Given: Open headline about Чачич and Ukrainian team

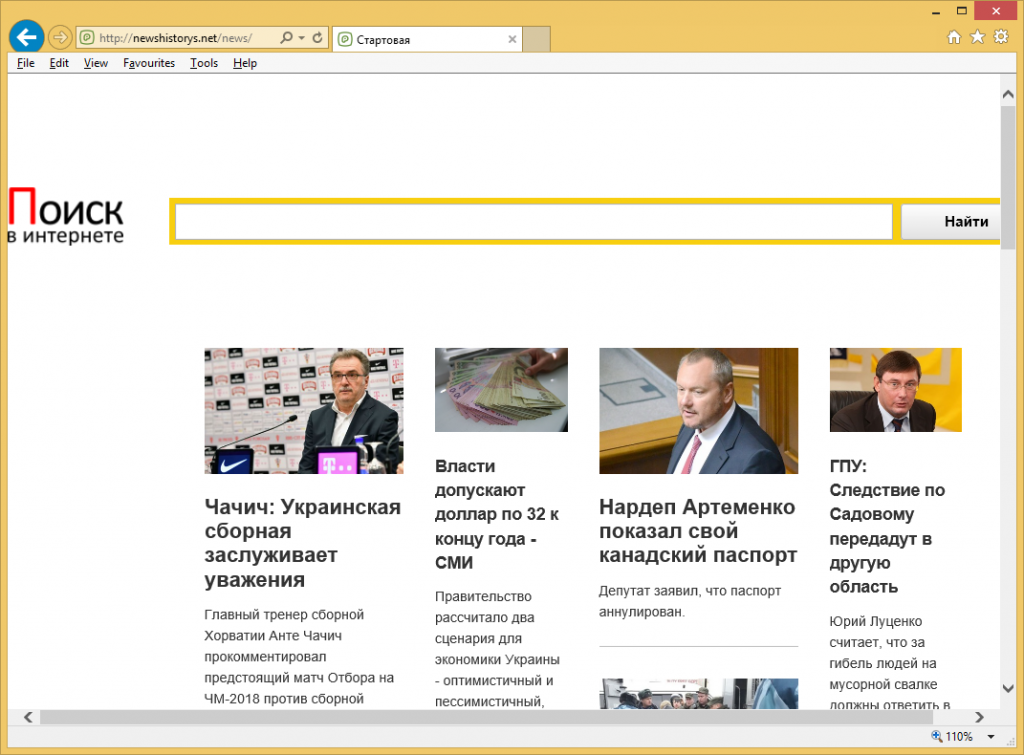Looking at the screenshot, I should 302,543.
